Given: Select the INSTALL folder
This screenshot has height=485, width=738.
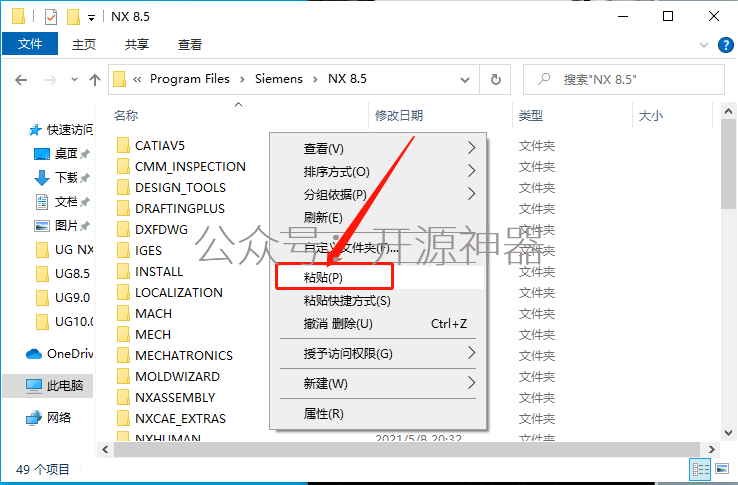Looking at the screenshot, I should point(159,271).
